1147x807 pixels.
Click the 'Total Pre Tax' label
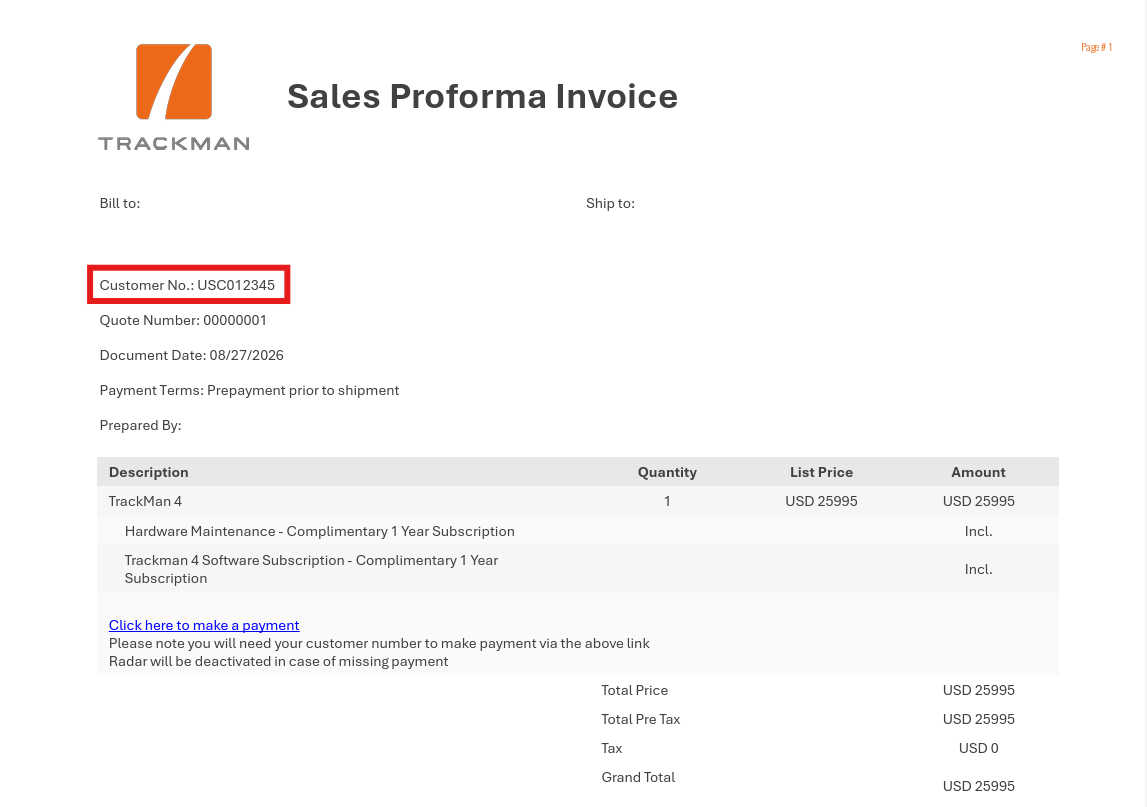(x=641, y=719)
